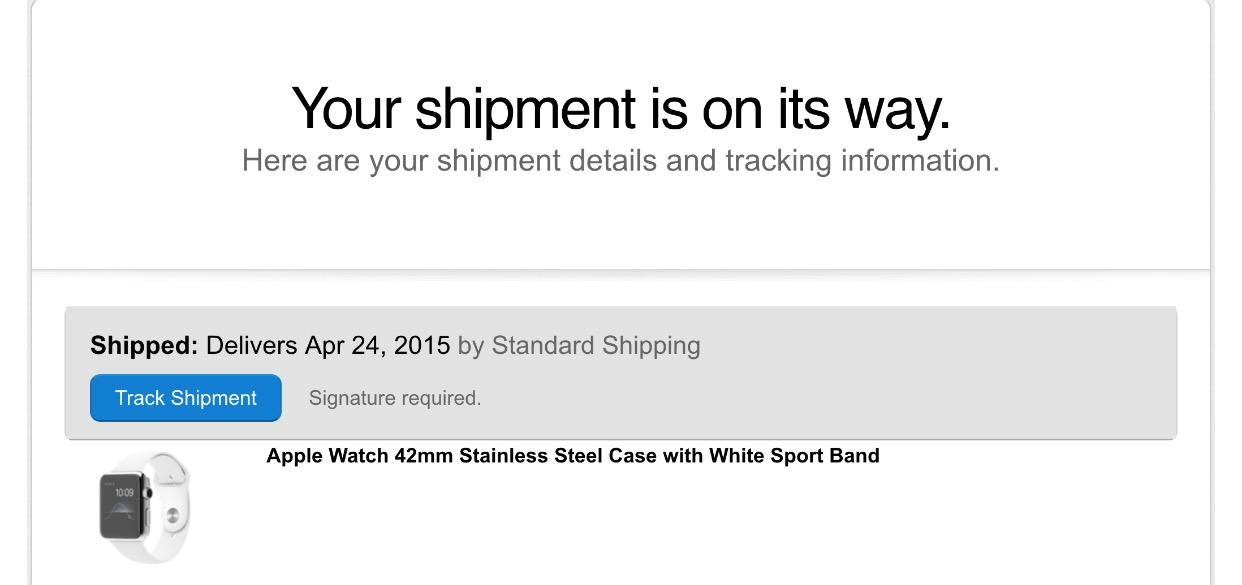The height and width of the screenshot is (585, 1242).
Task: Click the 'Signature required.' note
Action: point(395,398)
